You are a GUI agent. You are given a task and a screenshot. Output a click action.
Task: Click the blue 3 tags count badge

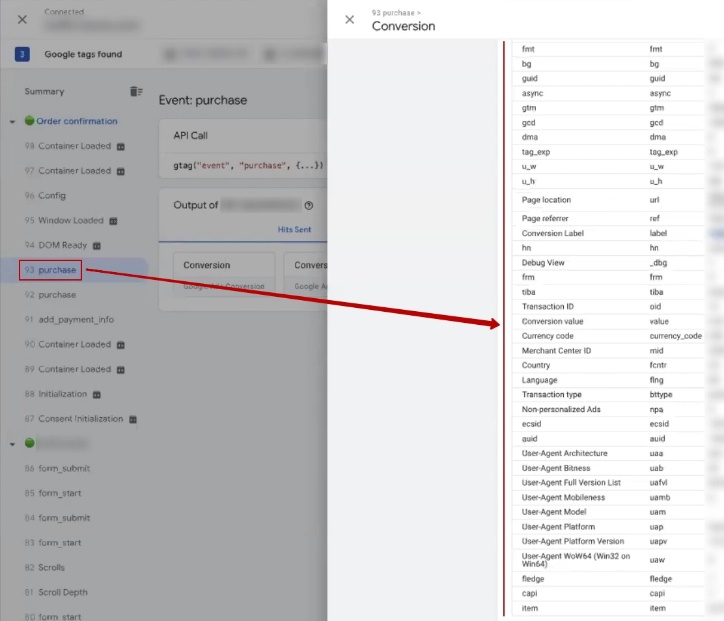(22, 54)
